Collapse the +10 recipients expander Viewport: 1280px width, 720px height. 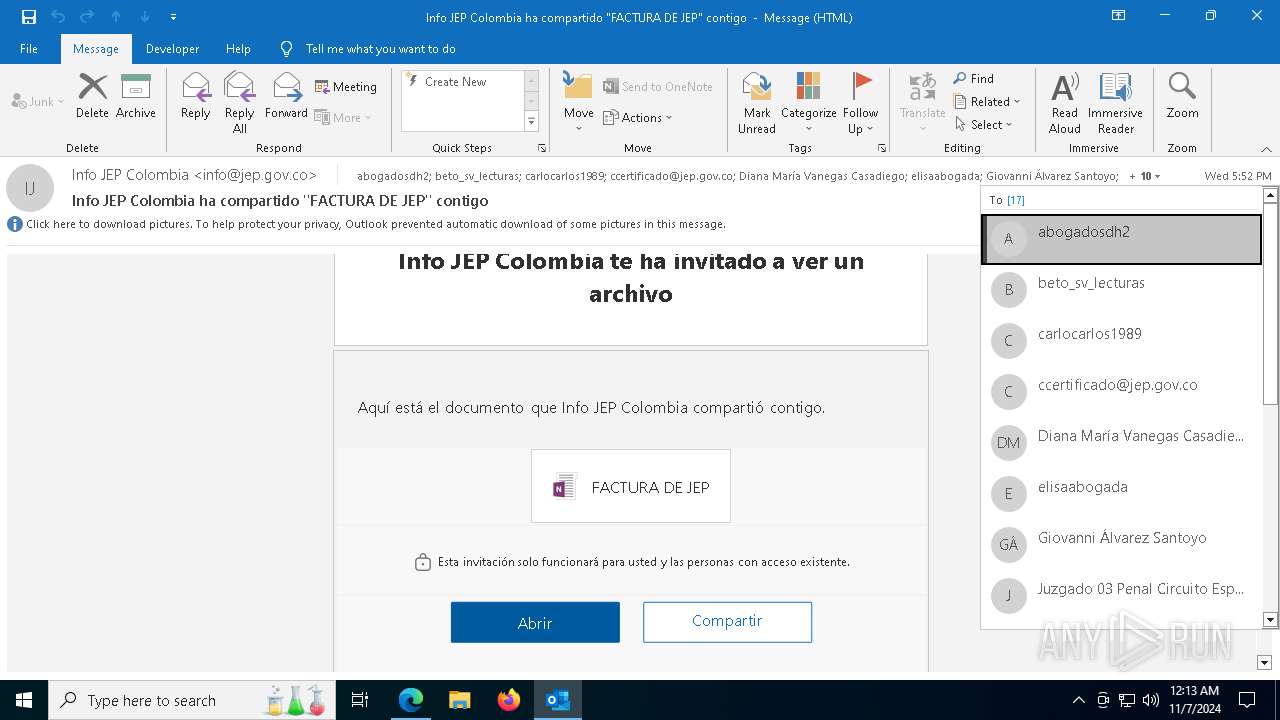point(1145,176)
